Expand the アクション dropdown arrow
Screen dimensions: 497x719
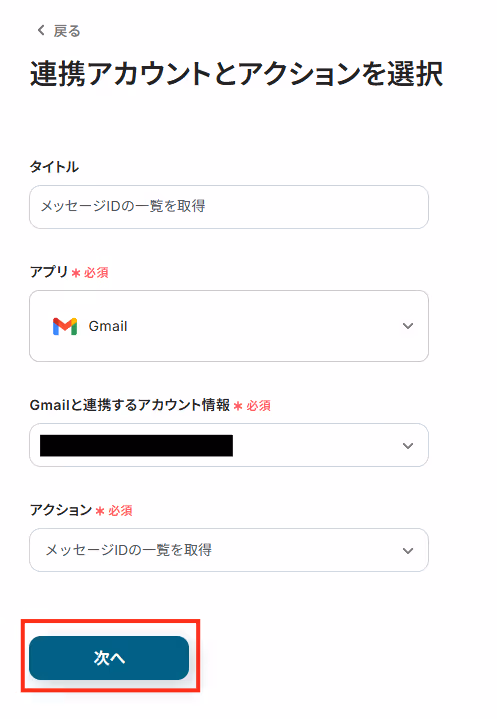tap(408, 551)
